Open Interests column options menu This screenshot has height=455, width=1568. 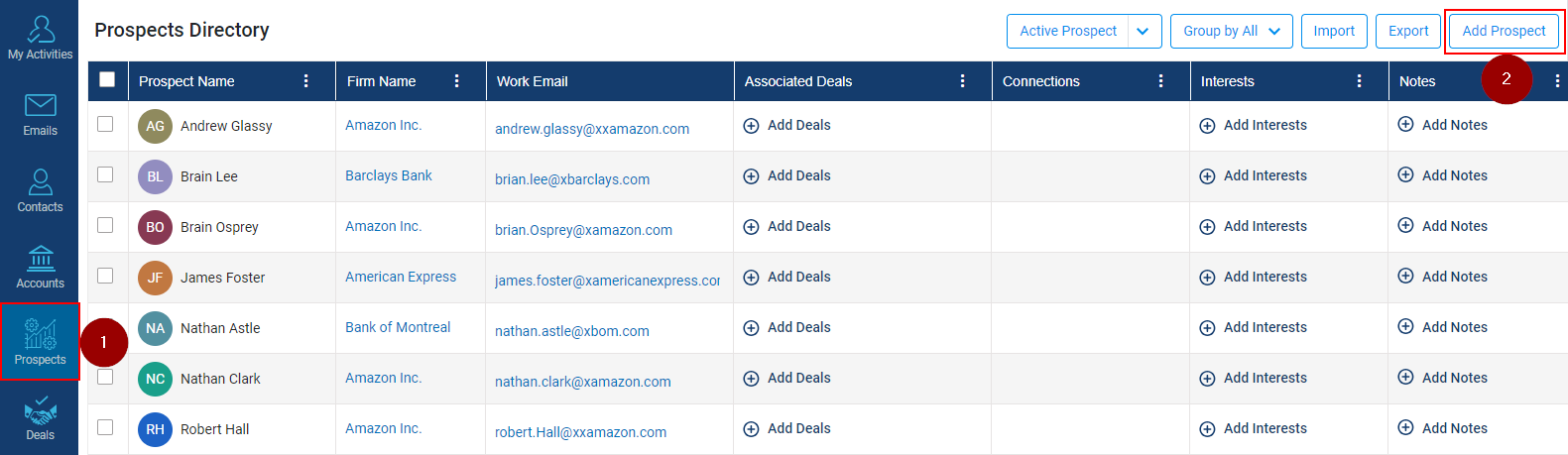click(x=1359, y=81)
